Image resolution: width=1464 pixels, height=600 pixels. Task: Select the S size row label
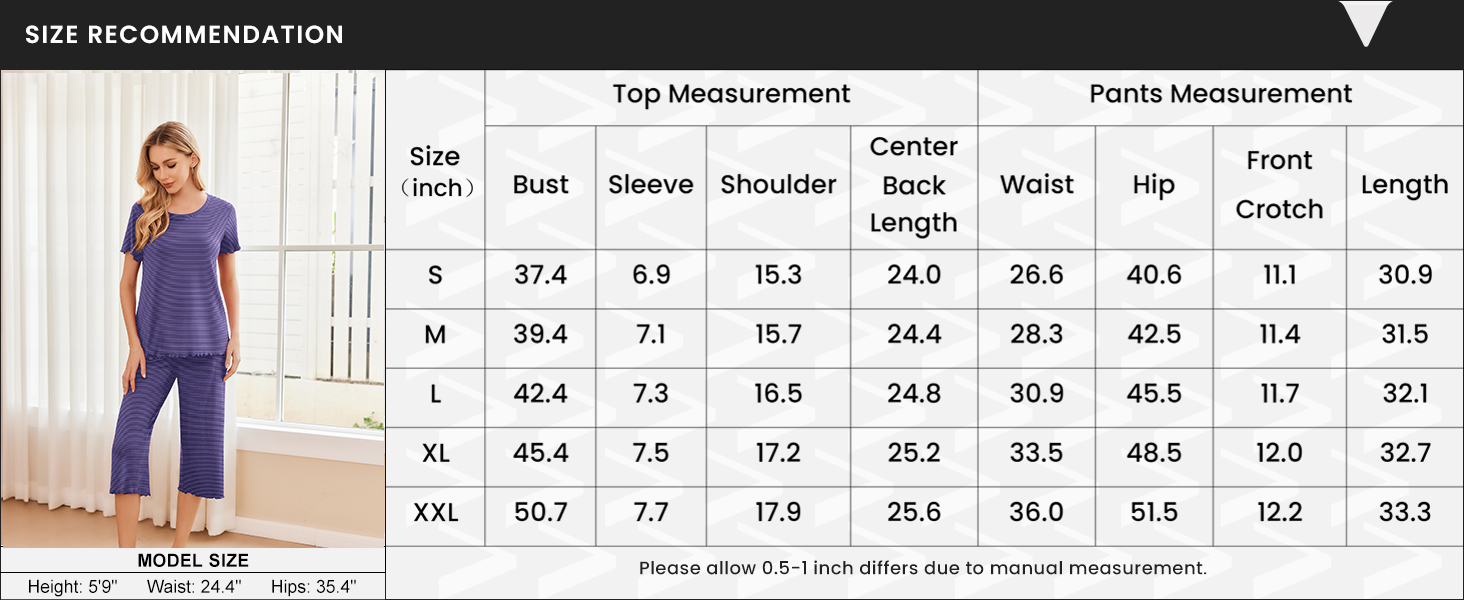coord(435,275)
